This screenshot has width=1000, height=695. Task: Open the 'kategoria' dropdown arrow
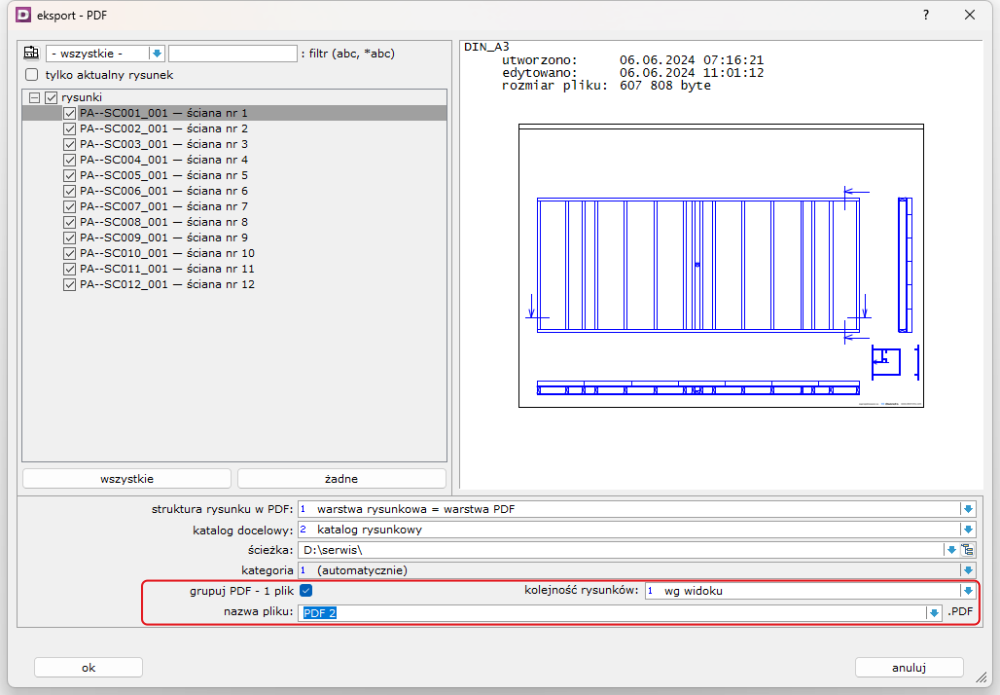968,570
